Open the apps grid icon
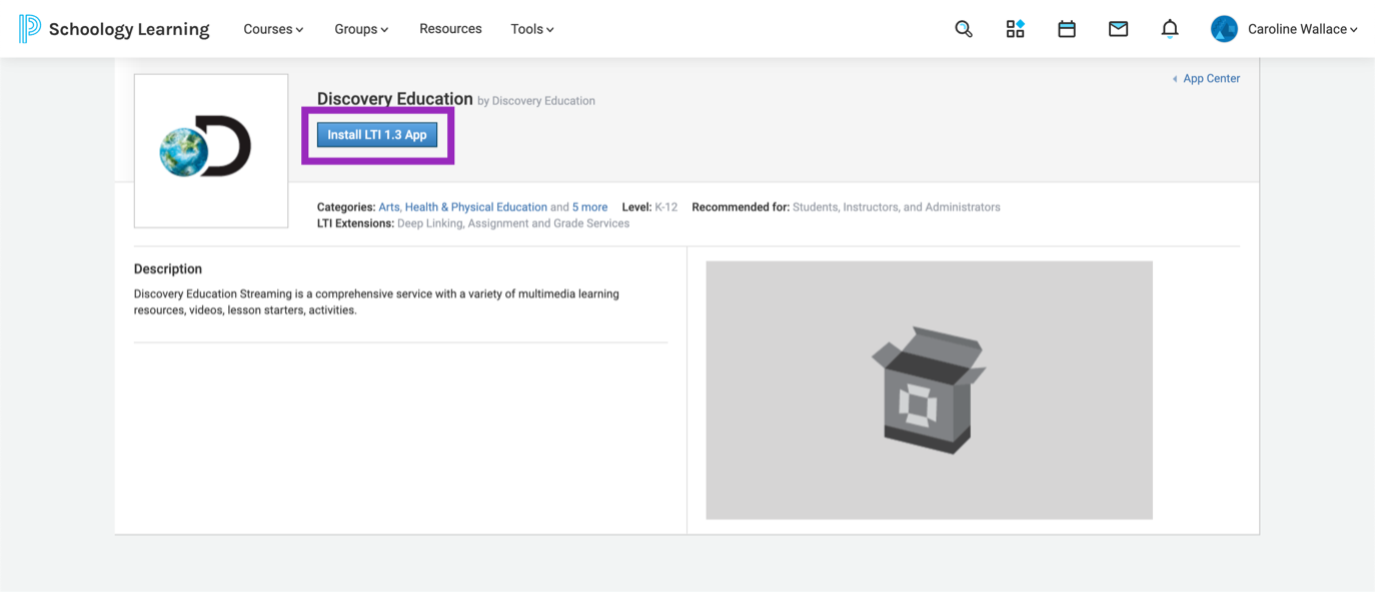1375x595 pixels. click(1015, 29)
